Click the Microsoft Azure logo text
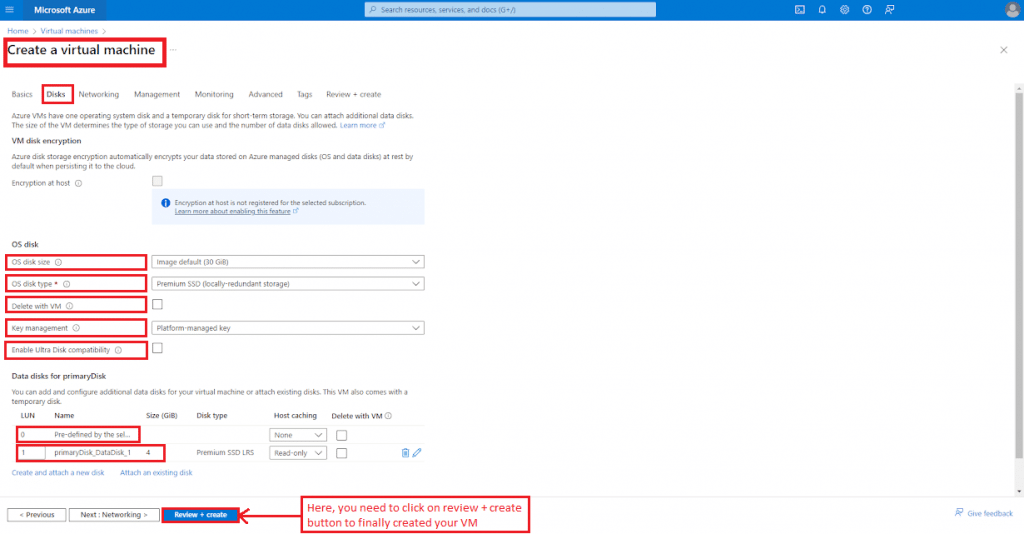Image resolution: width=1024 pixels, height=534 pixels. click(x=65, y=10)
